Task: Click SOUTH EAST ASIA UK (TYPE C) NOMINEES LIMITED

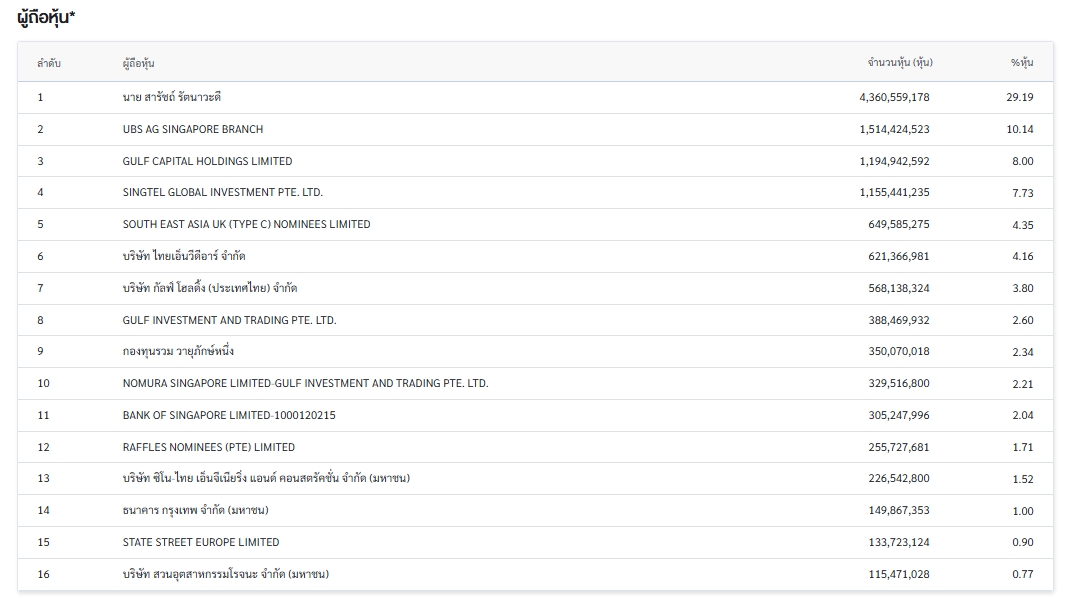Action: point(247,224)
